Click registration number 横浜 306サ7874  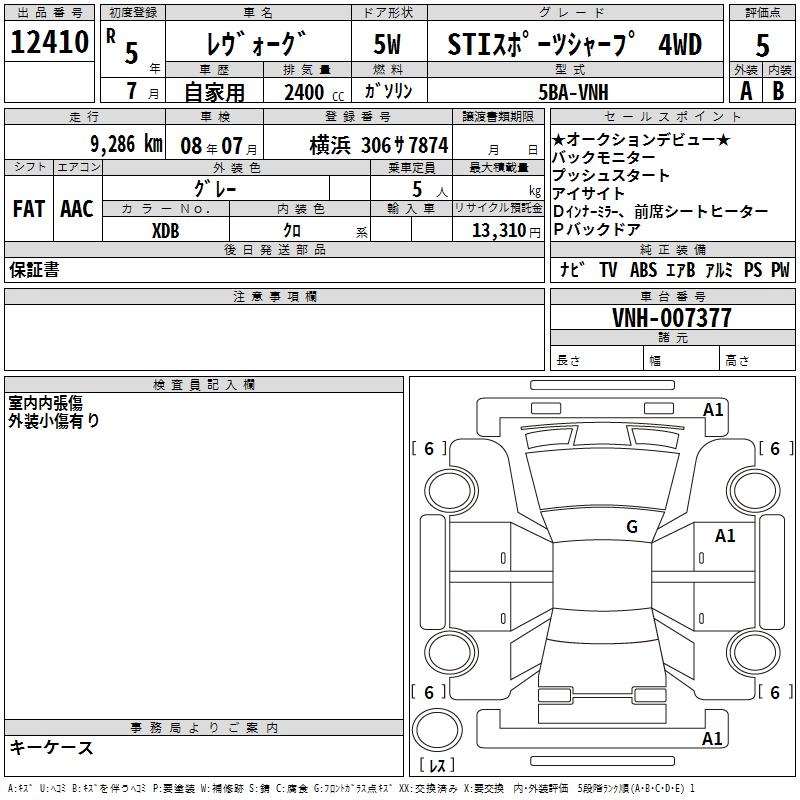click(379, 145)
